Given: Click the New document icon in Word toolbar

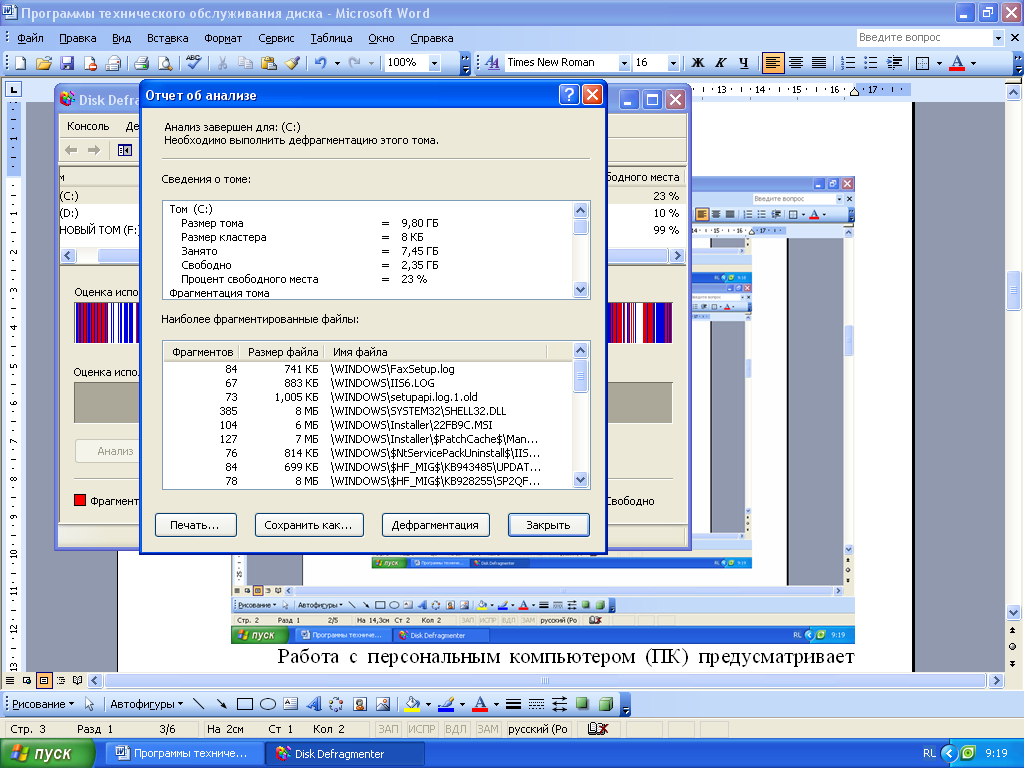Looking at the screenshot, I should tap(20, 63).
